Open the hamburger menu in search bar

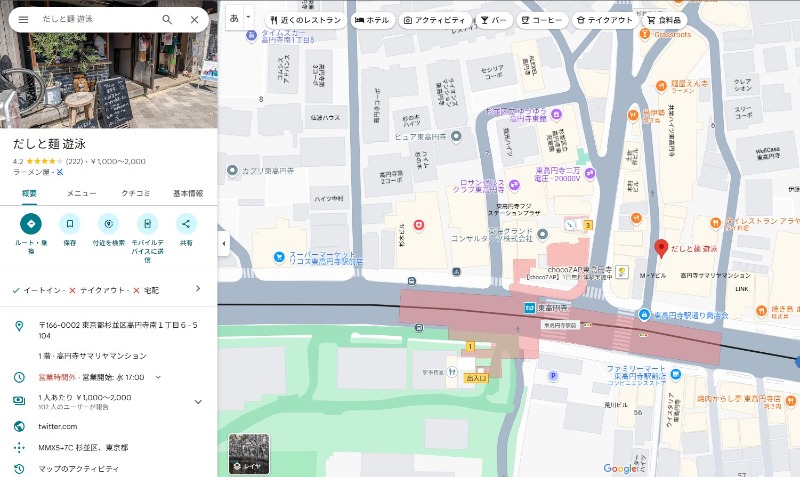point(23,19)
